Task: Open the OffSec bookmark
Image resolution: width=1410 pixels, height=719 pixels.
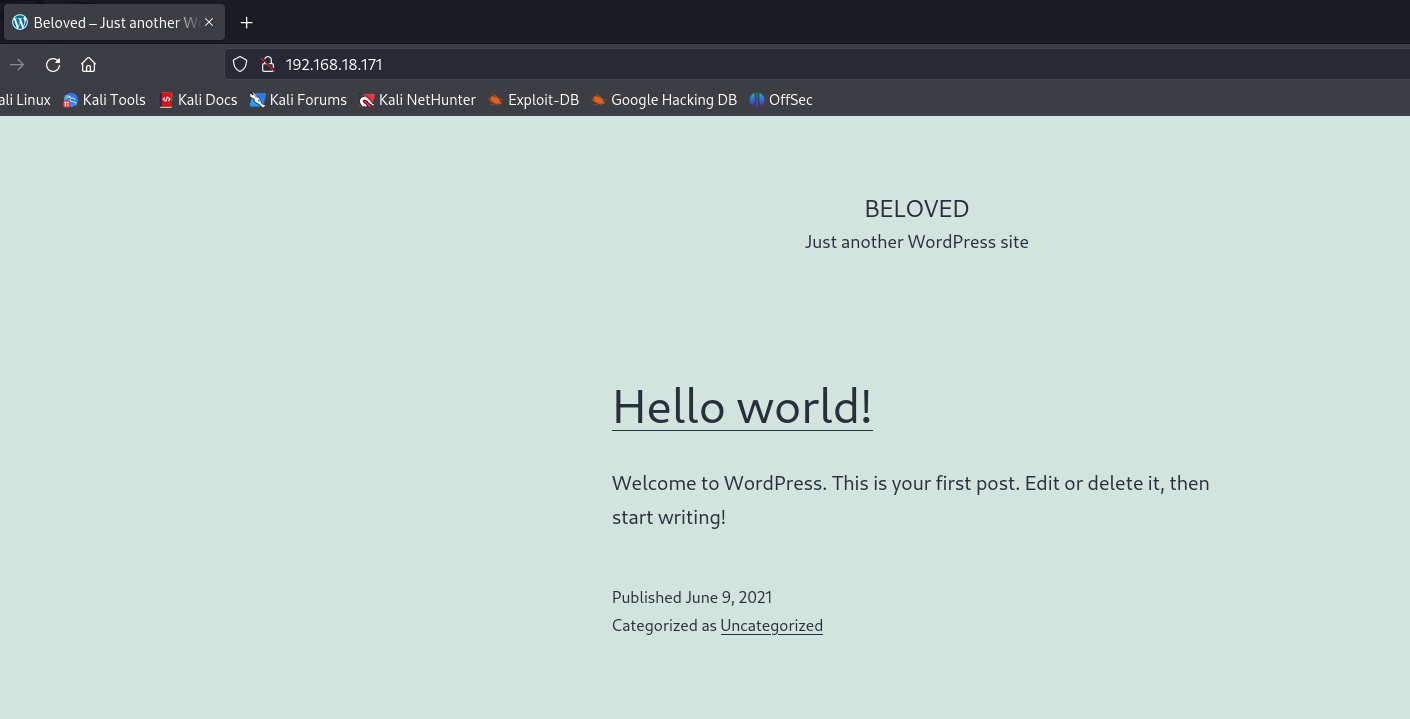Action: pyautogui.click(x=781, y=100)
